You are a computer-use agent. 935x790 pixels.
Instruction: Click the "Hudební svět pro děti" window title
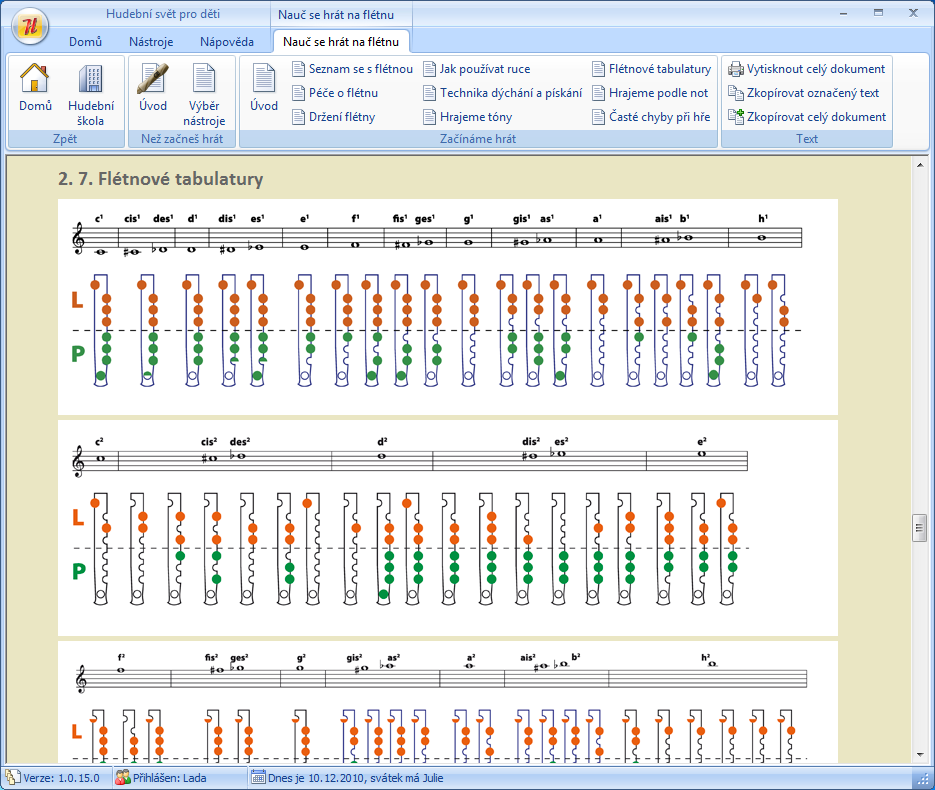coord(163,14)
